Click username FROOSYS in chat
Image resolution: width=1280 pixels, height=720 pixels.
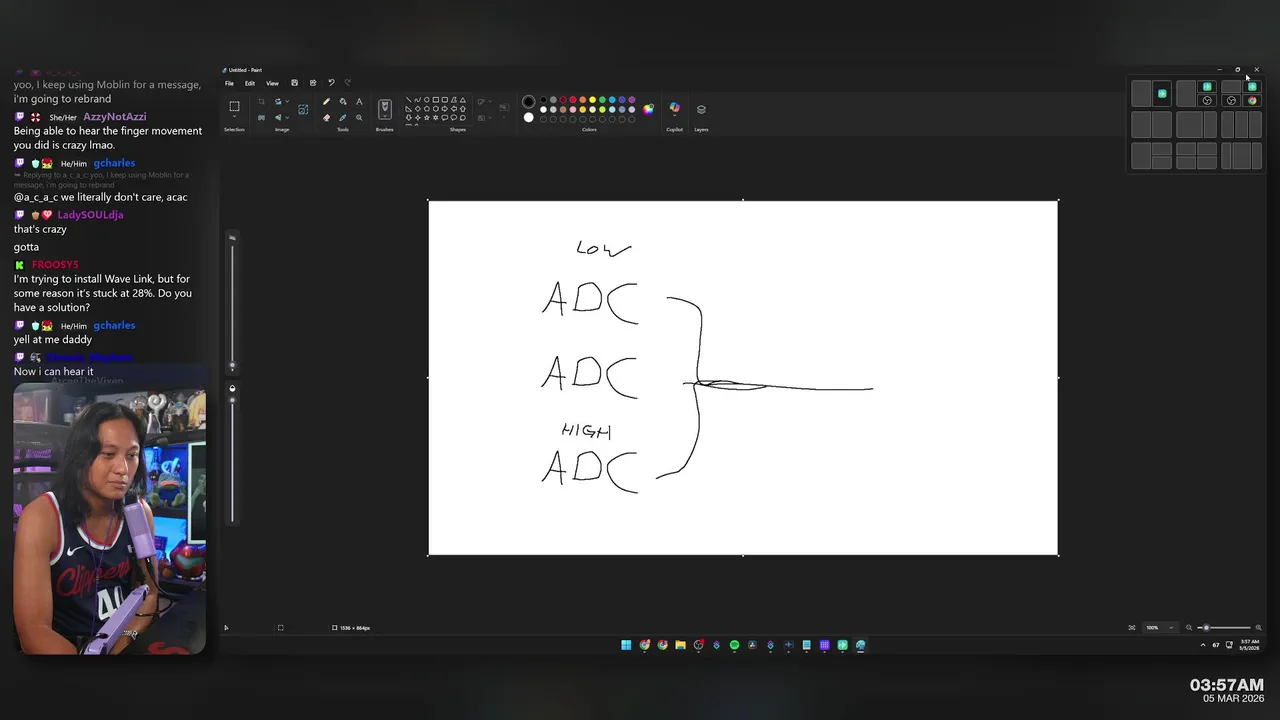pyautogui.click(x=55, y=265)
